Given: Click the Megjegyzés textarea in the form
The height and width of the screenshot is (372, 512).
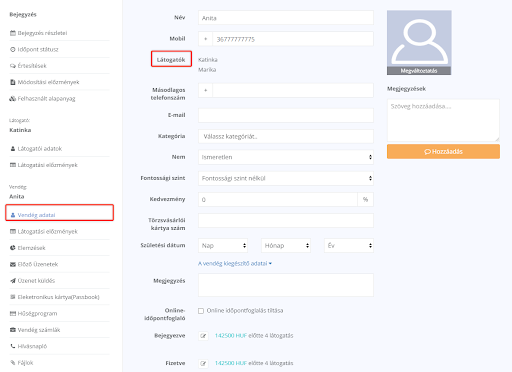Looking at the screenshot, I should 286,285.
